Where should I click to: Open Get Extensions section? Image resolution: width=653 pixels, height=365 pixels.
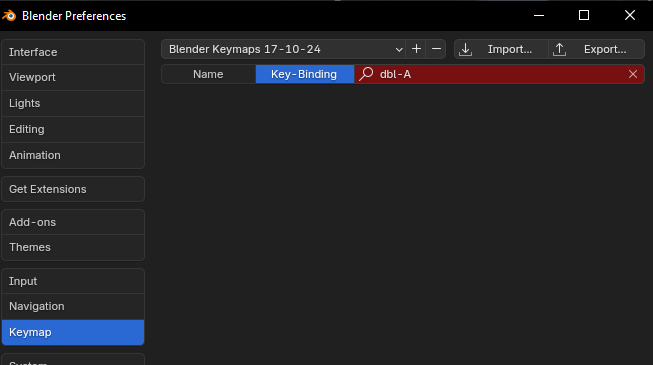pyautogui.click(x=73, y=189)
